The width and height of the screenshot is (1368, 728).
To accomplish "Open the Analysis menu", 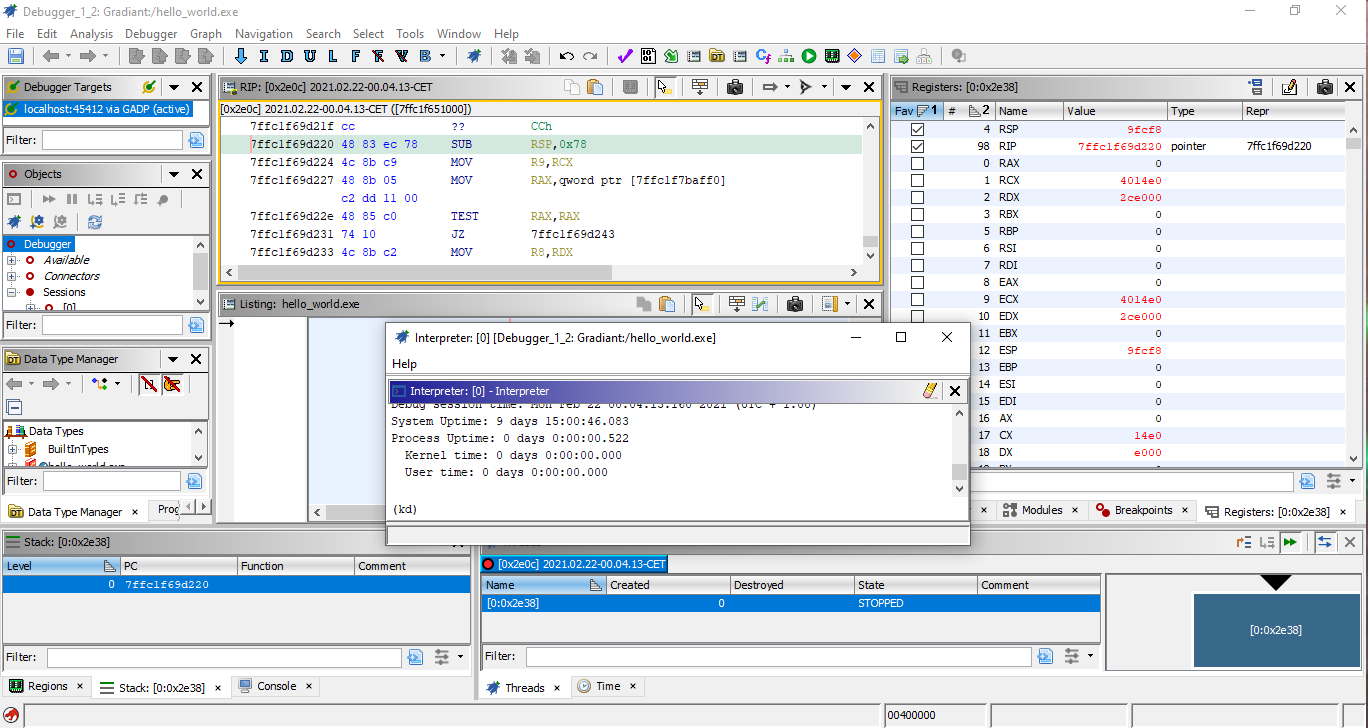I will (91, 33).
